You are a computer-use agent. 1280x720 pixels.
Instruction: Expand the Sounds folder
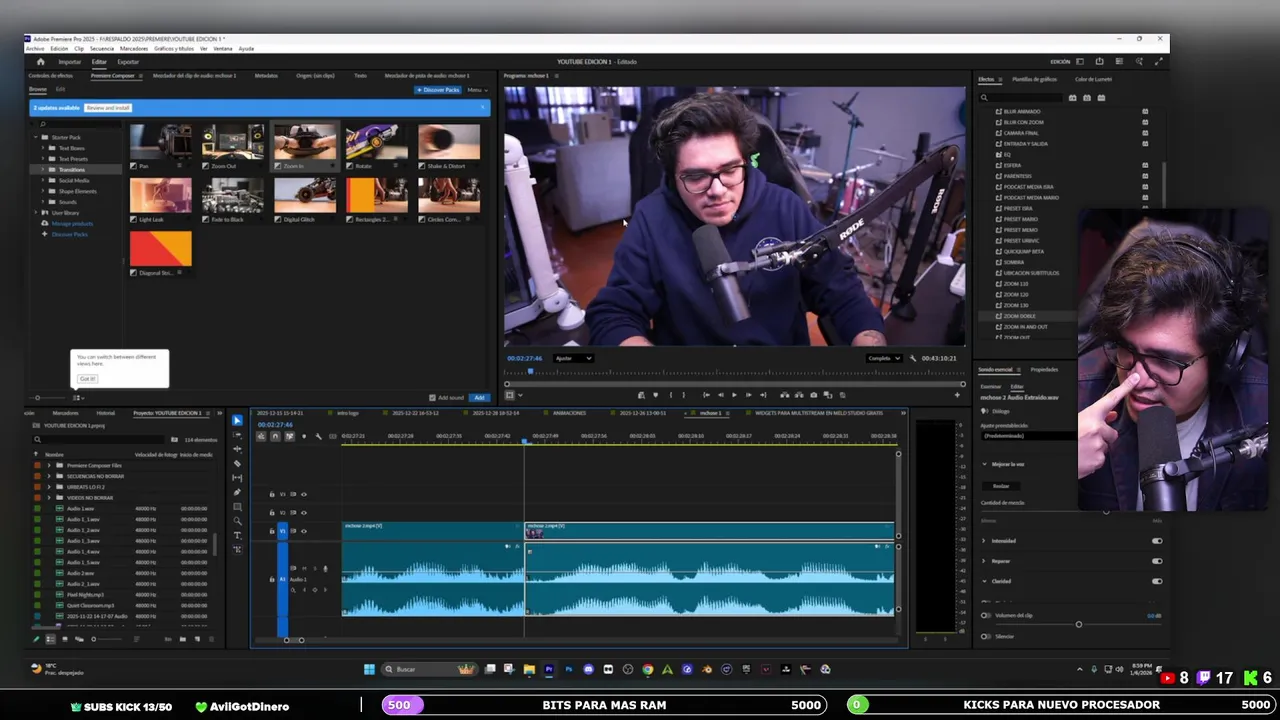pos(44,202)
